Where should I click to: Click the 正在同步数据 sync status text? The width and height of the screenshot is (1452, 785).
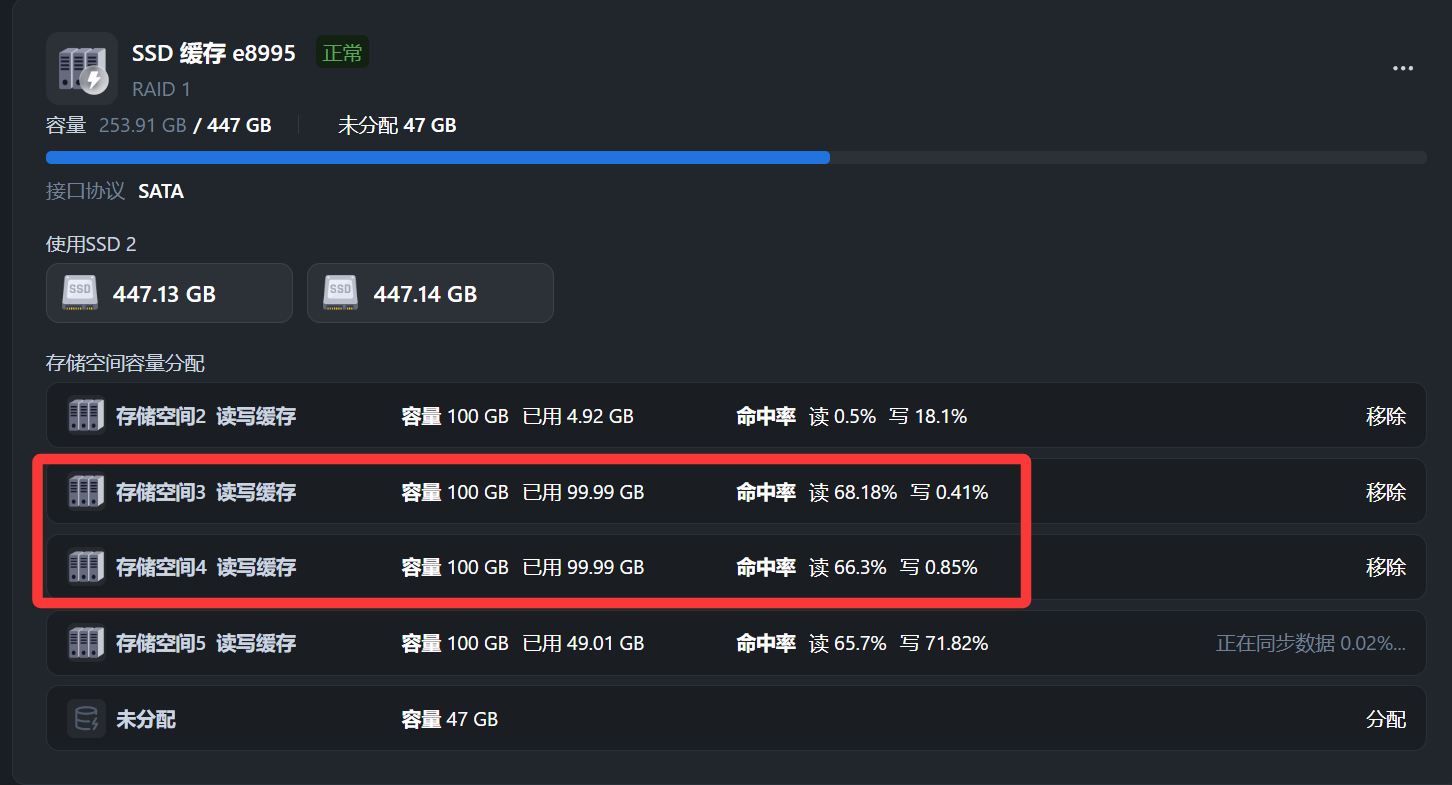click(x=1310, y=643)
